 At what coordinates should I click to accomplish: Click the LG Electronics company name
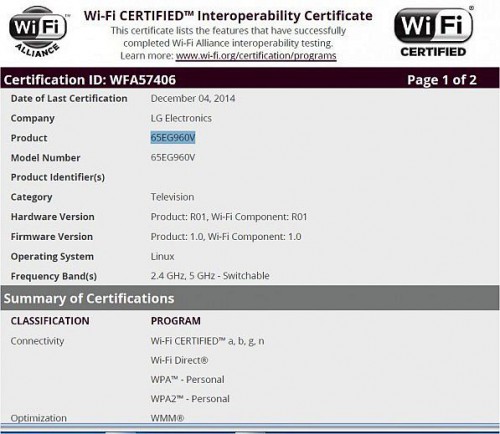click(x=181, y=118)
